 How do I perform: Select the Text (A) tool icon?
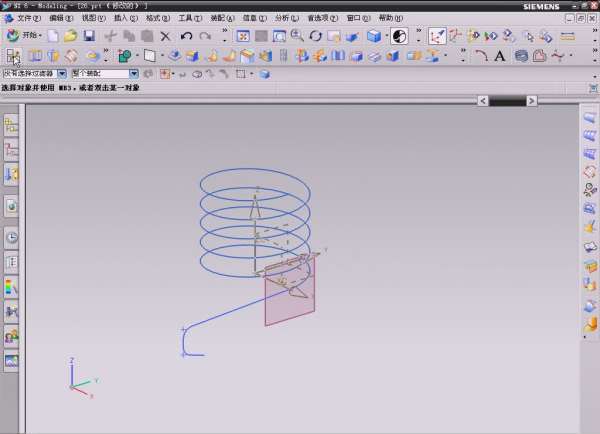click(x=500, y=56)
